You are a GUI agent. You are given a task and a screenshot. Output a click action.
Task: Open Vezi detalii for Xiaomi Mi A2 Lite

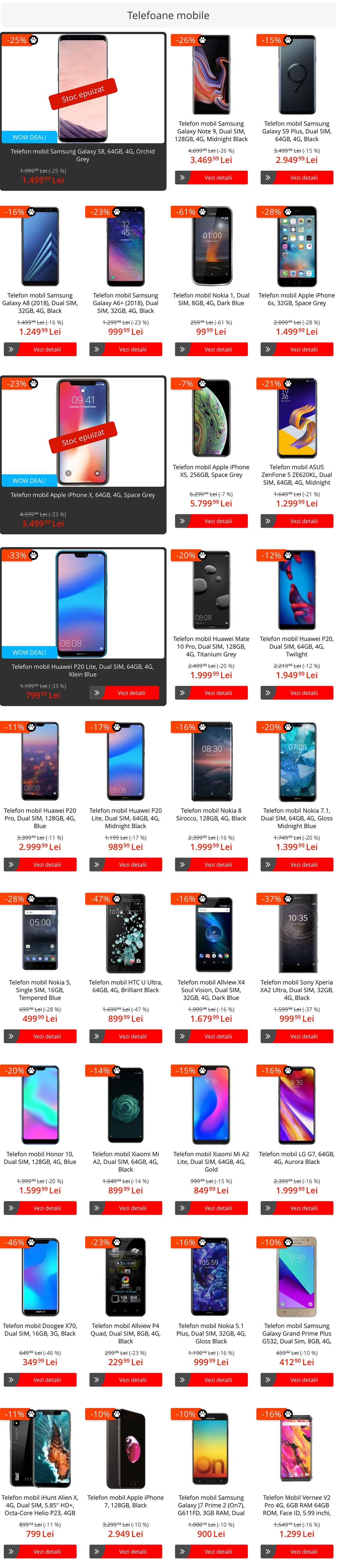coord(218,1208)
